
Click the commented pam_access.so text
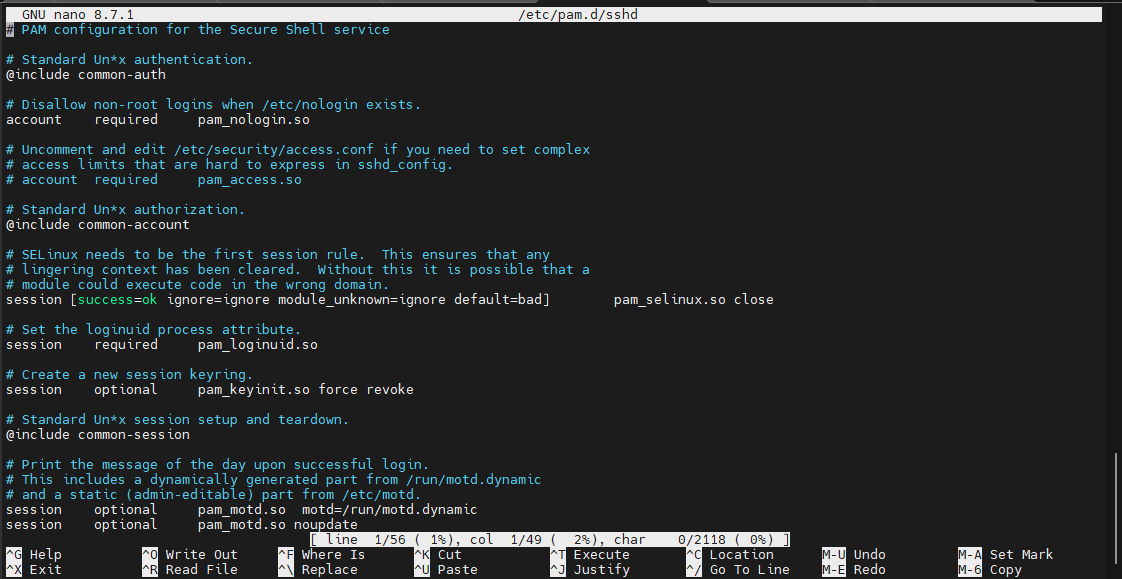(x=250, y=180)
